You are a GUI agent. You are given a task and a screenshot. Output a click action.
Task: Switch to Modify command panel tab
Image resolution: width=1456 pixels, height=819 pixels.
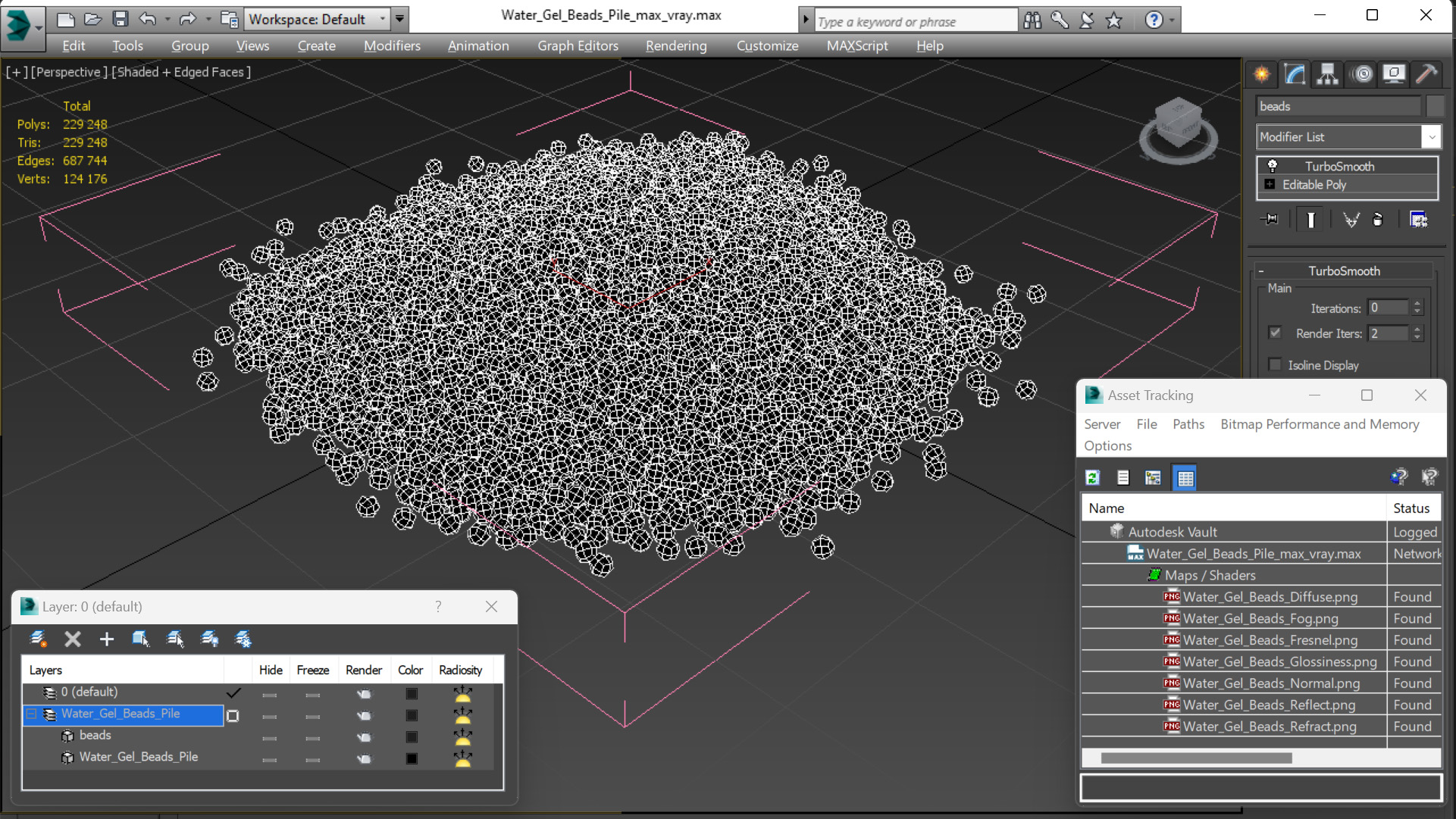point(1295,74)
